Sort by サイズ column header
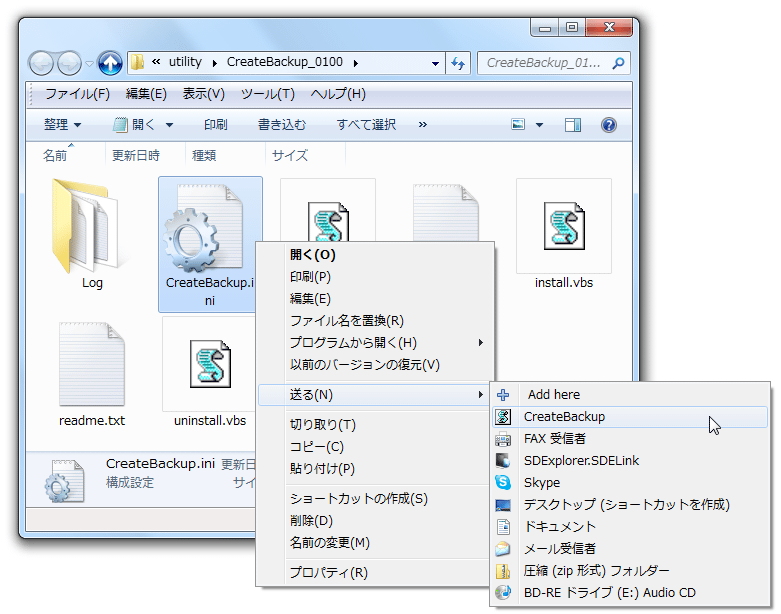This screenshot has height=614, width=781. pos(290,155)
